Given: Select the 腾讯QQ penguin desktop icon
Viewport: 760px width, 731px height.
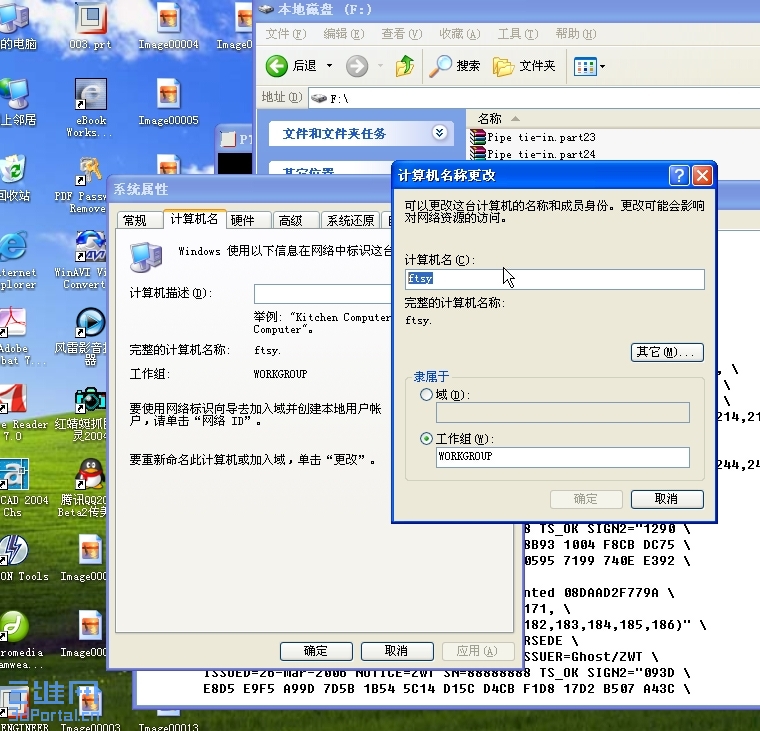Looking at the screenshot, I should [87, 488].
